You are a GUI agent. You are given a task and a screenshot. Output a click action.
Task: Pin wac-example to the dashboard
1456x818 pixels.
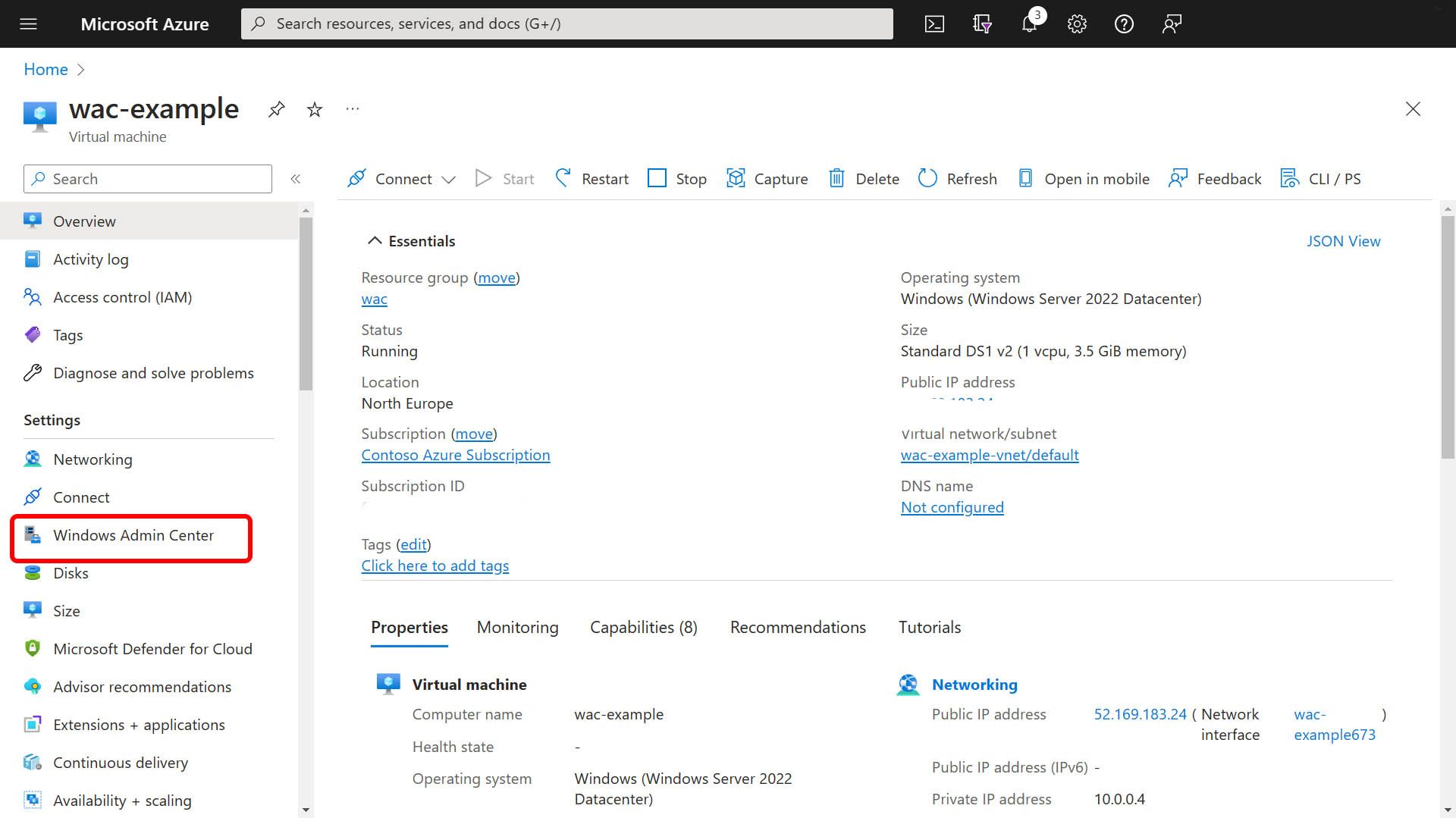point(276,109)
